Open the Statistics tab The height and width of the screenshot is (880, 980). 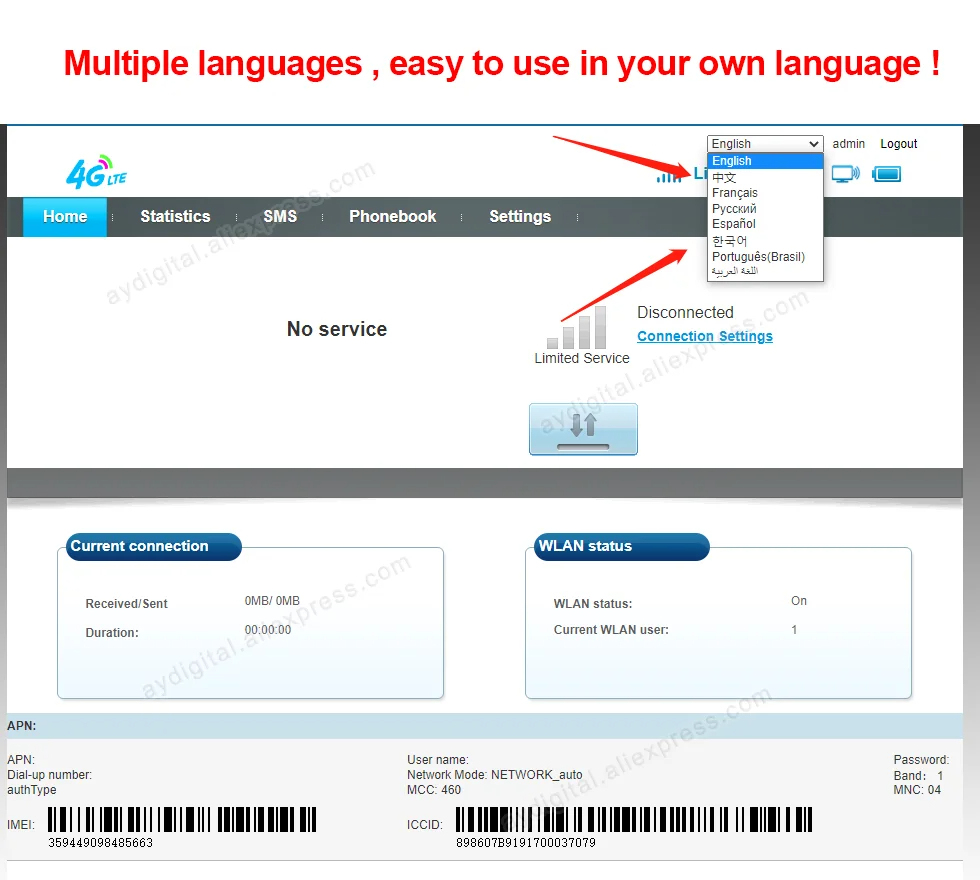(x=175, y=216)
